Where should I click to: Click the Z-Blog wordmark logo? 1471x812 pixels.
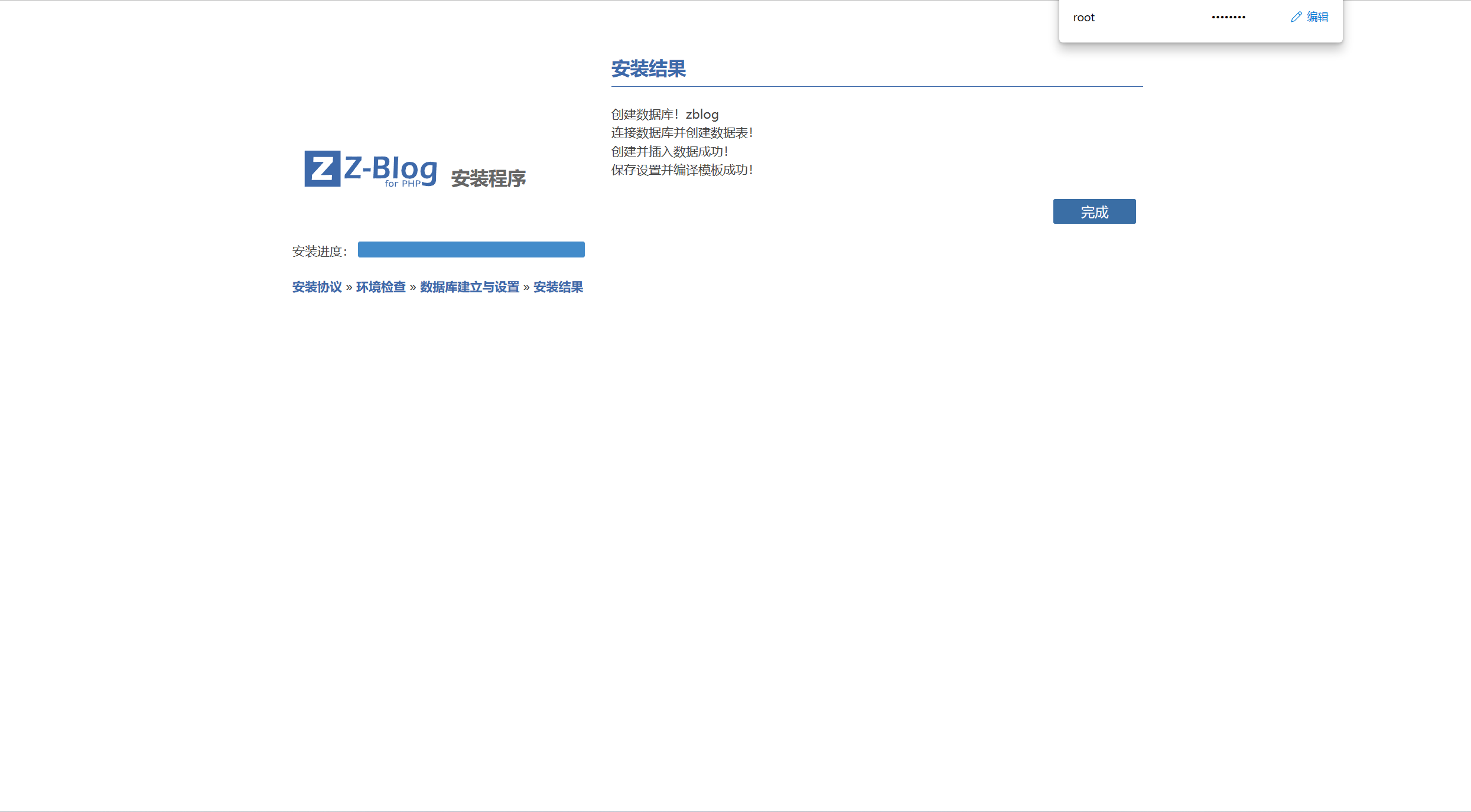click(x=390, y=167)
